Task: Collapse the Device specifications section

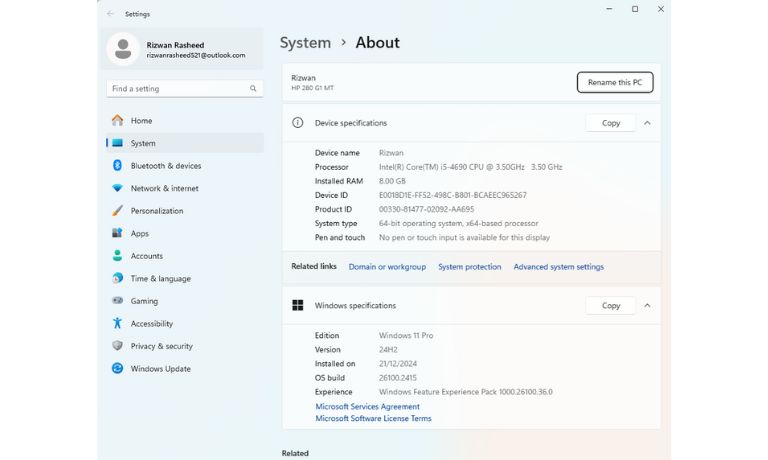Action: coord(647,123)
